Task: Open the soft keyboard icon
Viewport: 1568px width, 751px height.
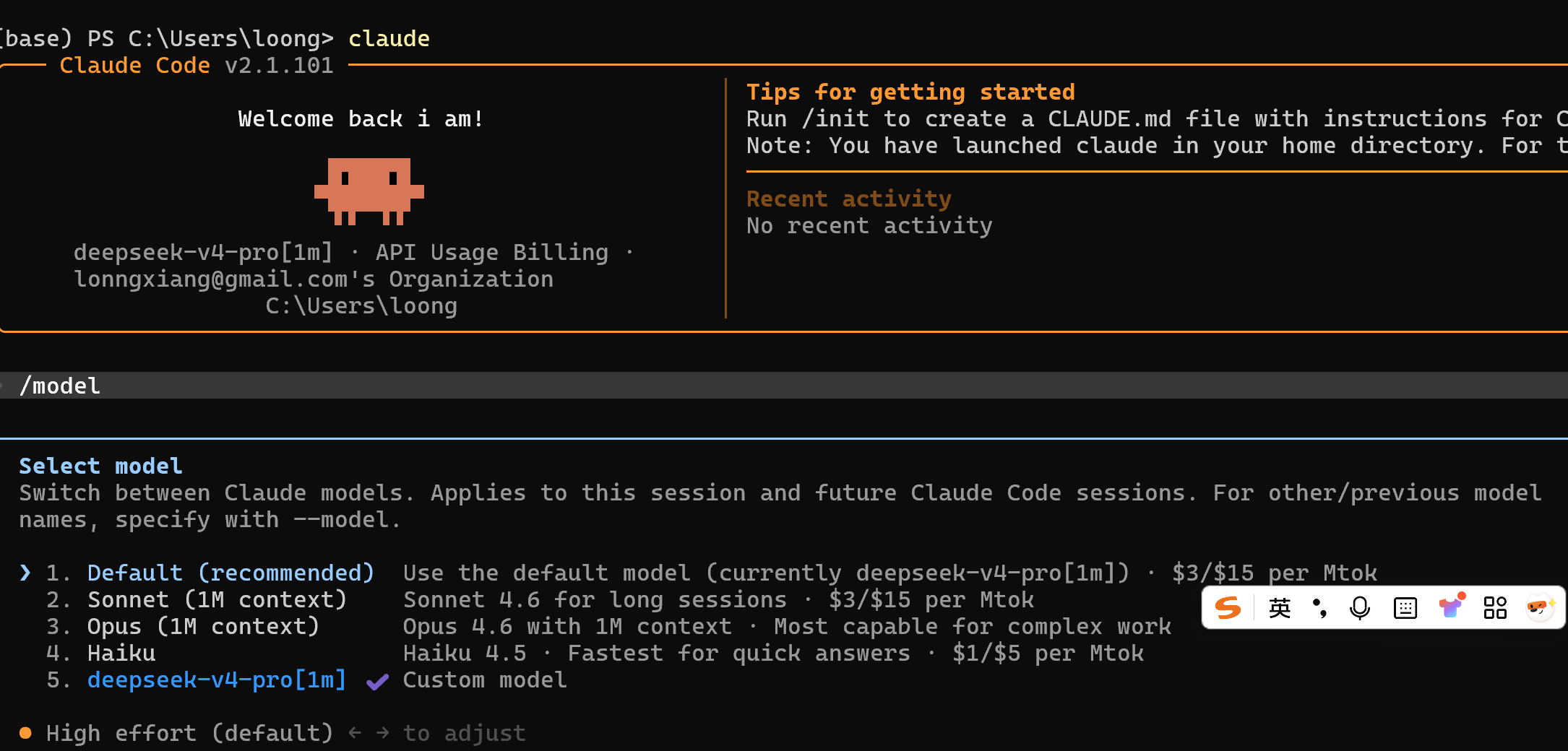Action: click(x=1405, y=608)
